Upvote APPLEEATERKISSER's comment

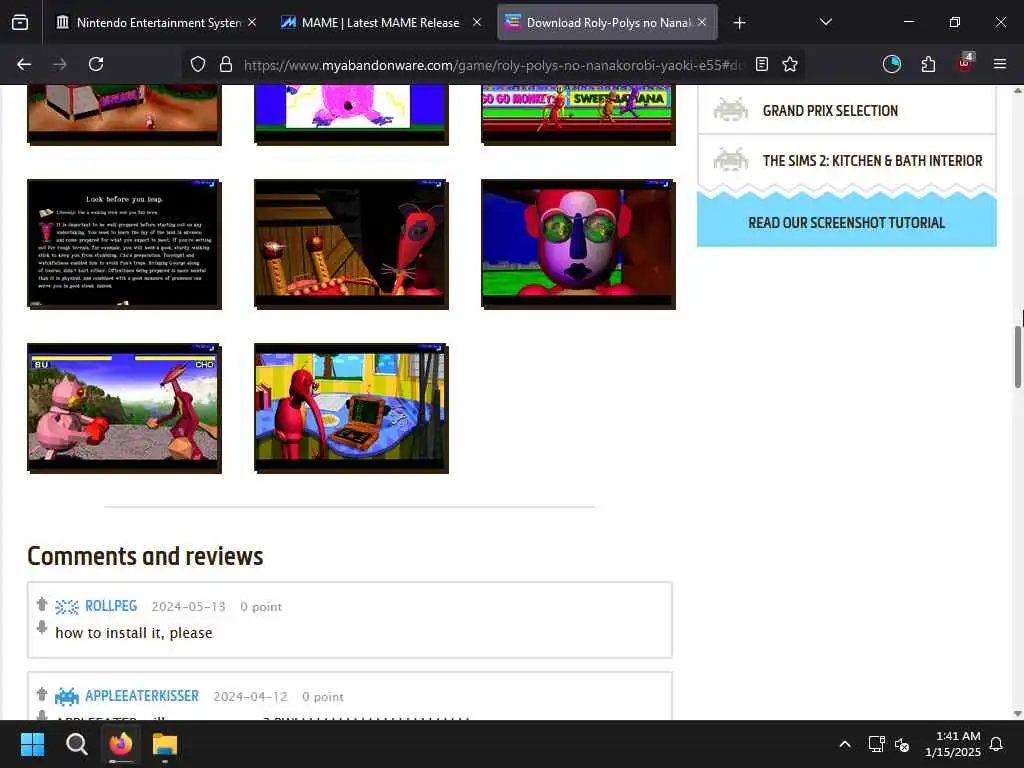42,694
